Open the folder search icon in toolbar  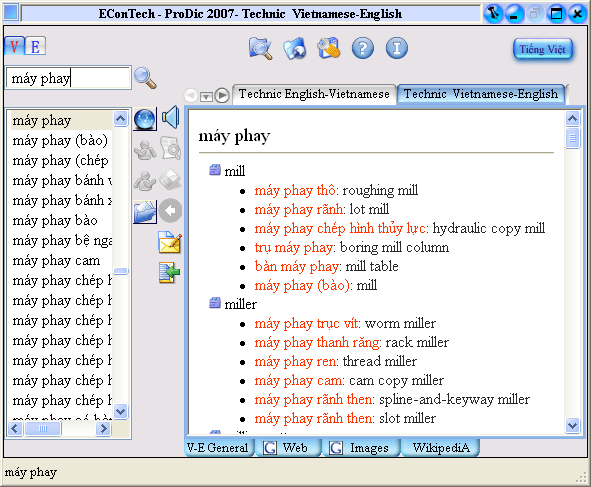click(x=260, y=48)
